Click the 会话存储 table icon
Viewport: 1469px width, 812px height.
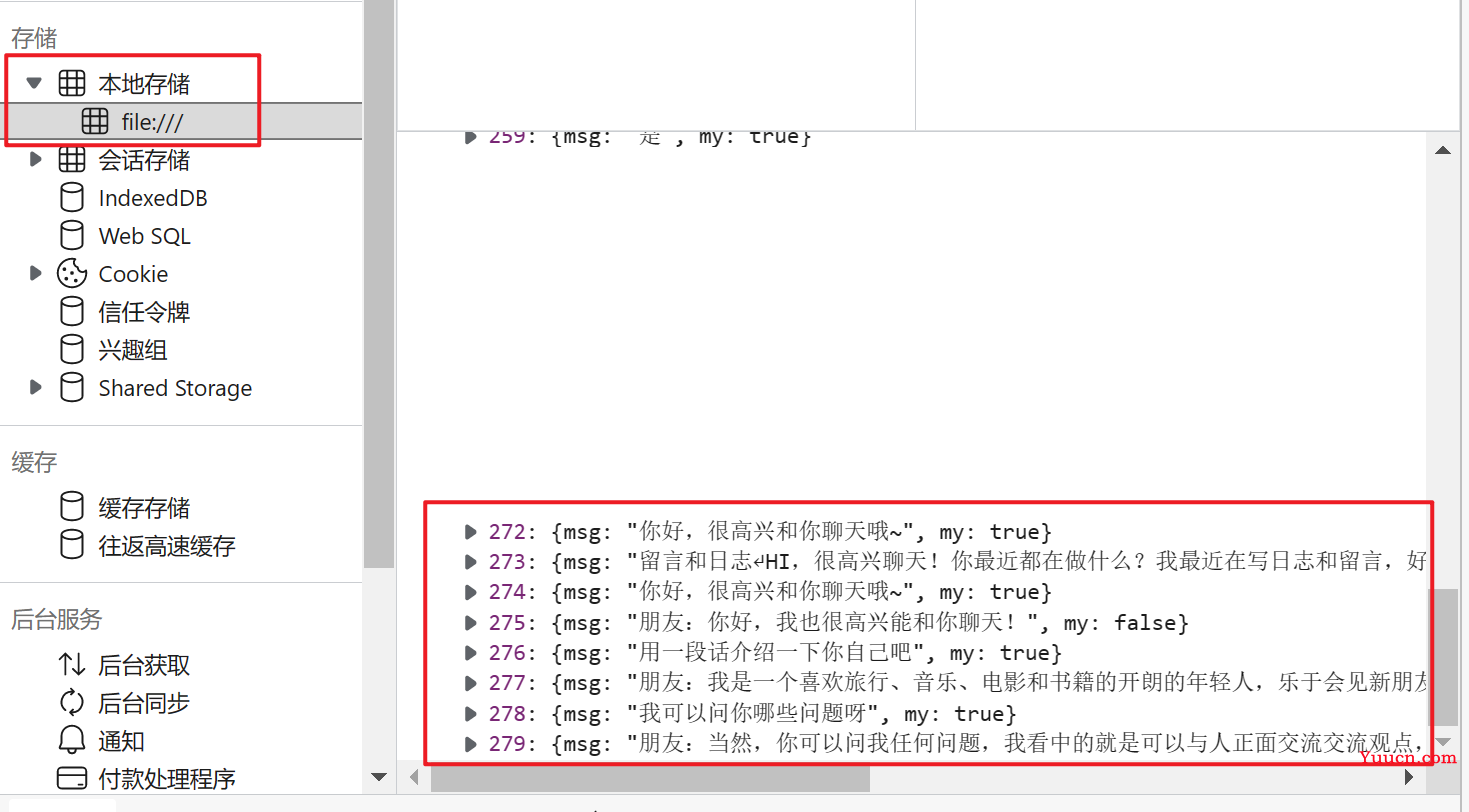click(x=72, y=159)
